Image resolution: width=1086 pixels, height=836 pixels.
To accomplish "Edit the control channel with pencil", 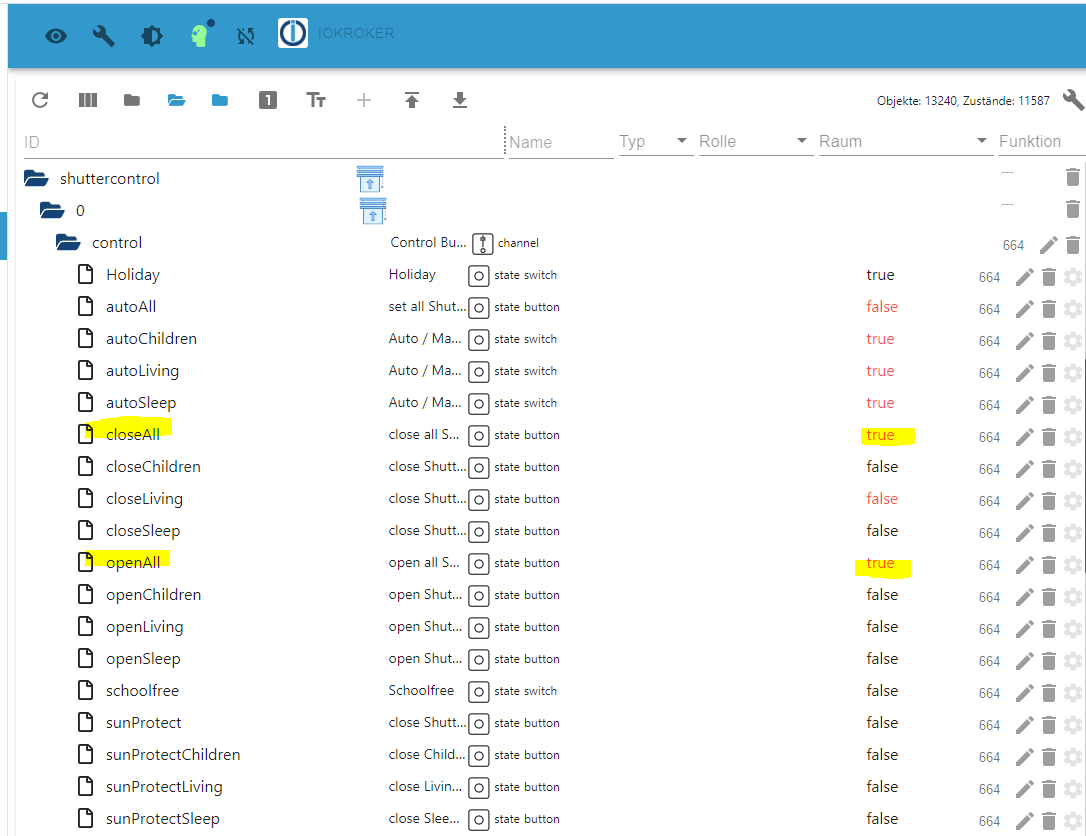I will click(x=1049, y=245).
